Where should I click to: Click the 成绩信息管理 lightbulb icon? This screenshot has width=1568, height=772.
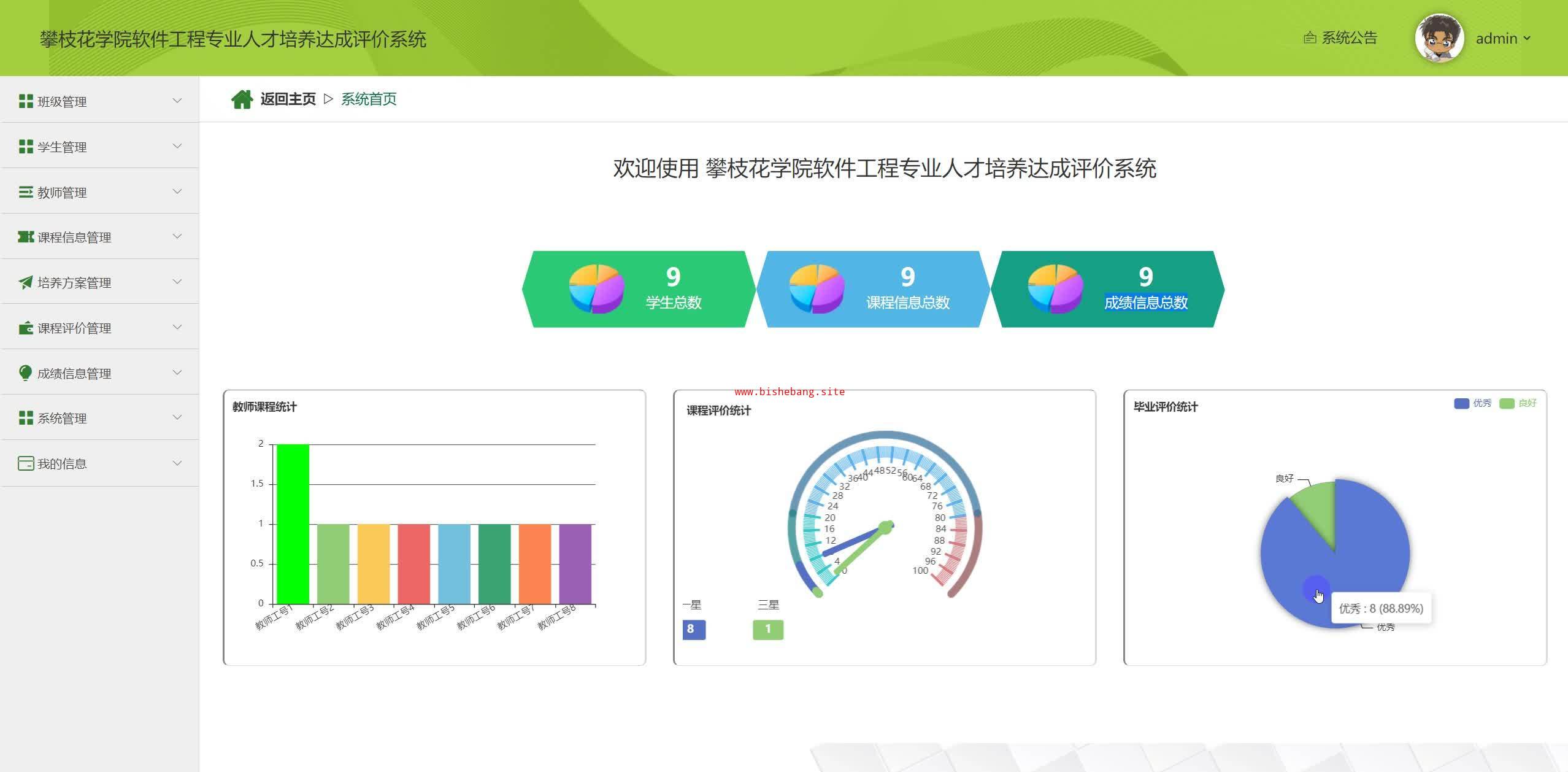pyautogui.click(x=26, y=373)
